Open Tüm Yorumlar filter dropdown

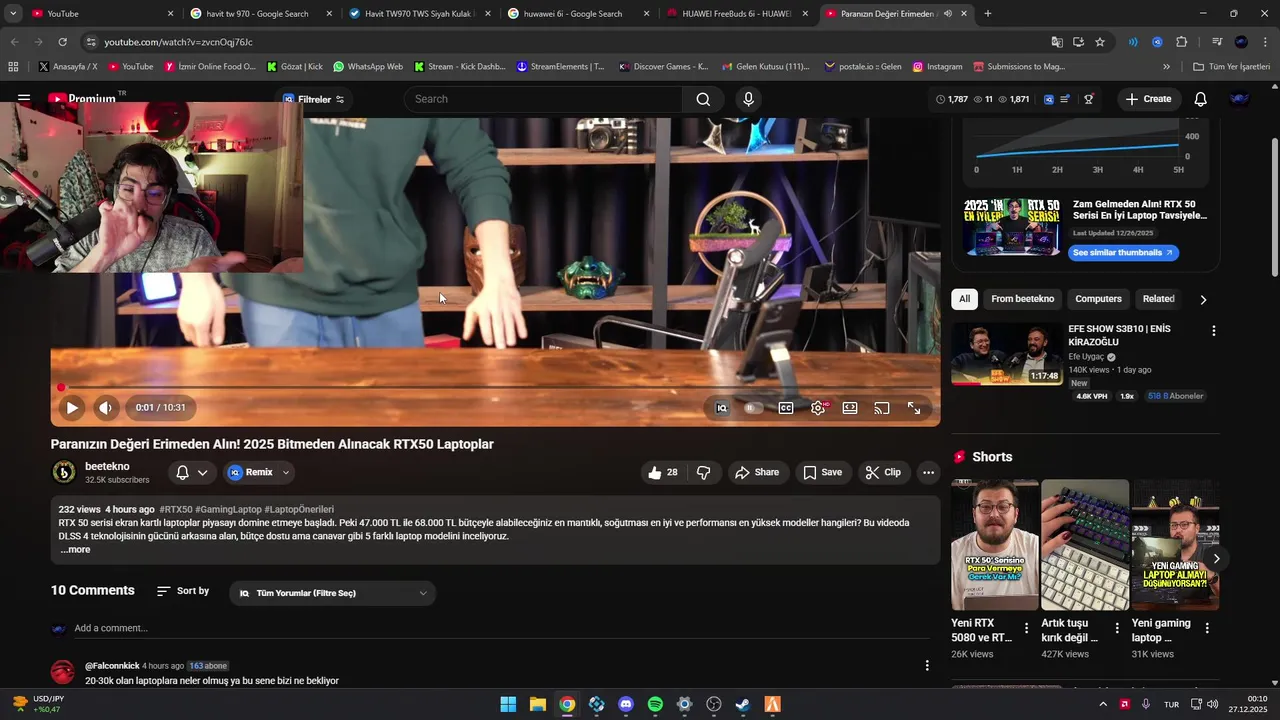(x=333, y=593)
